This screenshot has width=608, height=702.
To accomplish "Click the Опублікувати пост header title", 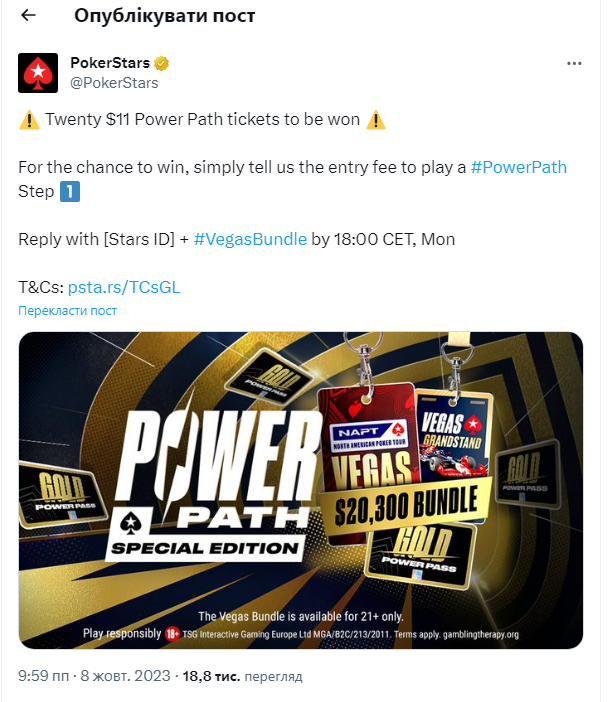I will (165, 16).
